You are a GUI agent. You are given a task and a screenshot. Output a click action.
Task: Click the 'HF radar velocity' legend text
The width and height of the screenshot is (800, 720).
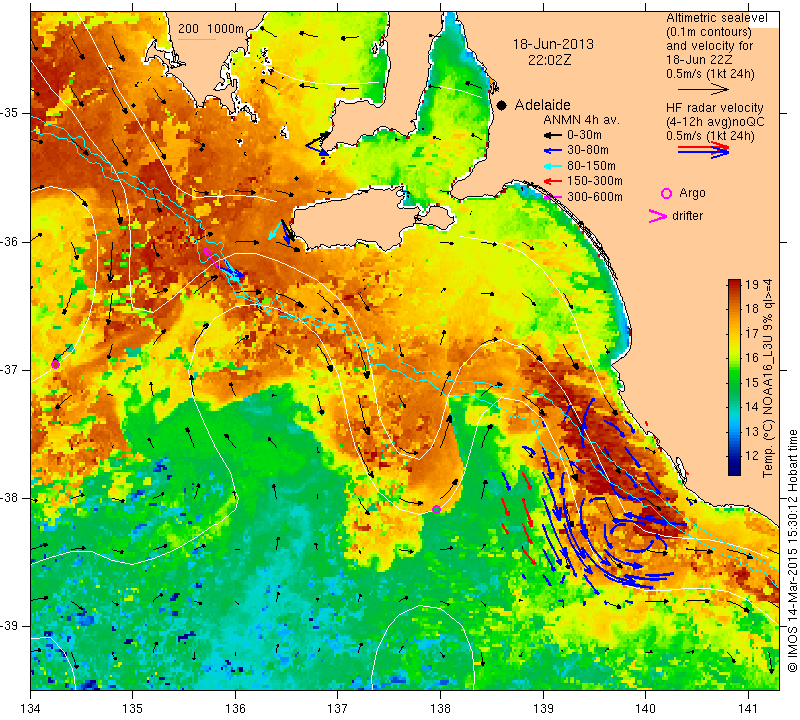coord(714,108)
